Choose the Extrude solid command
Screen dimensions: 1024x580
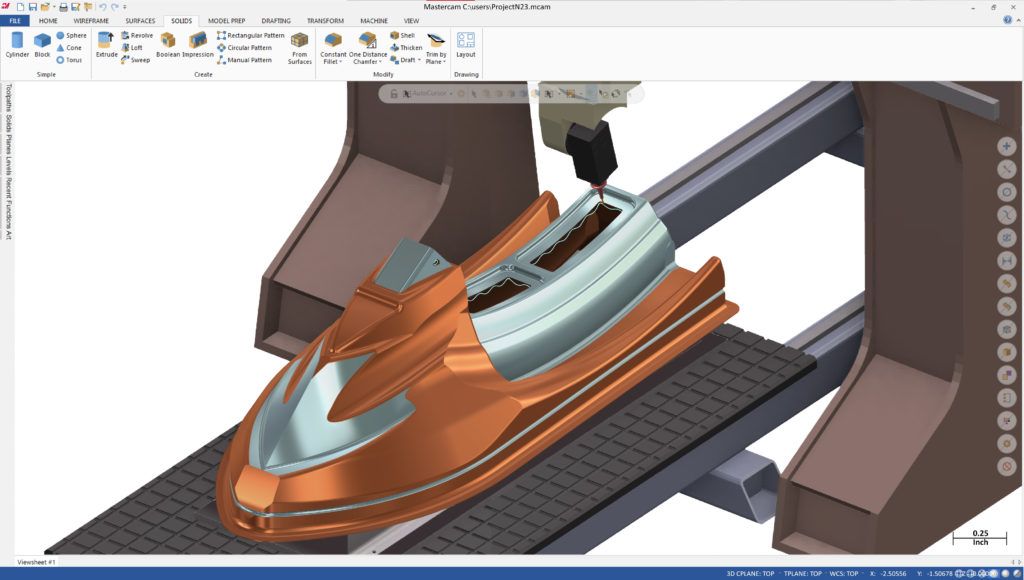pos(106,43)
